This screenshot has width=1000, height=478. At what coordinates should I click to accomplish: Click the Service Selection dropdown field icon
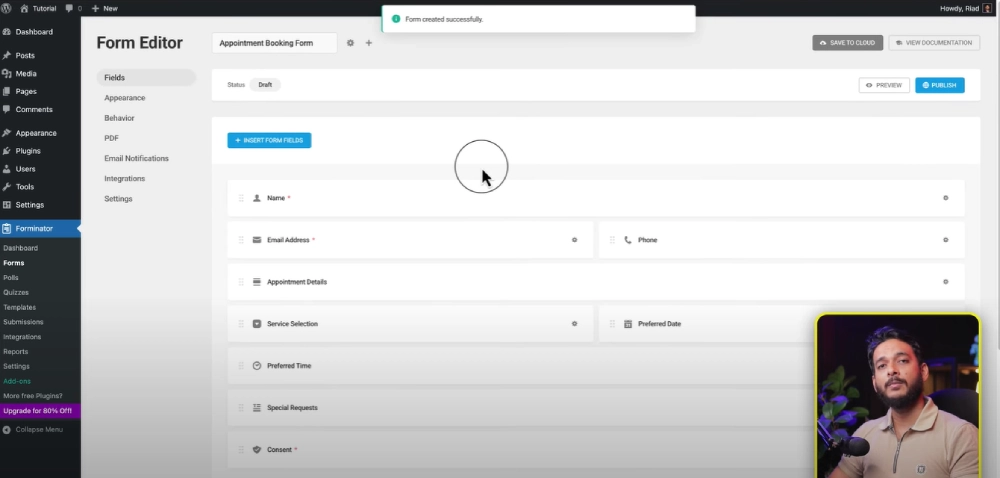pos(257,324)
